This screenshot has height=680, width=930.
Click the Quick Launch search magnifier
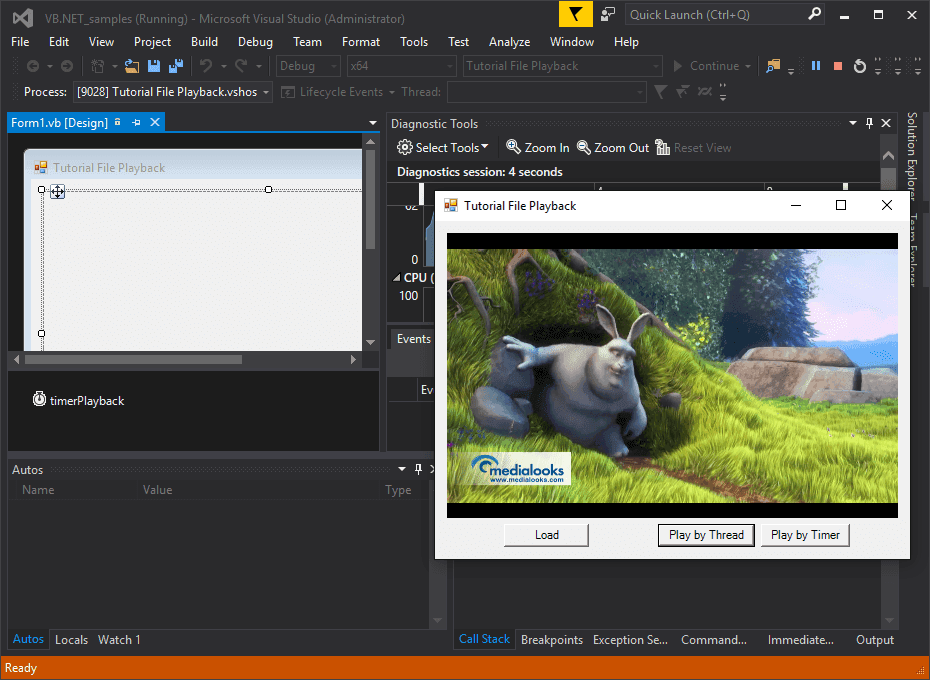815,14
